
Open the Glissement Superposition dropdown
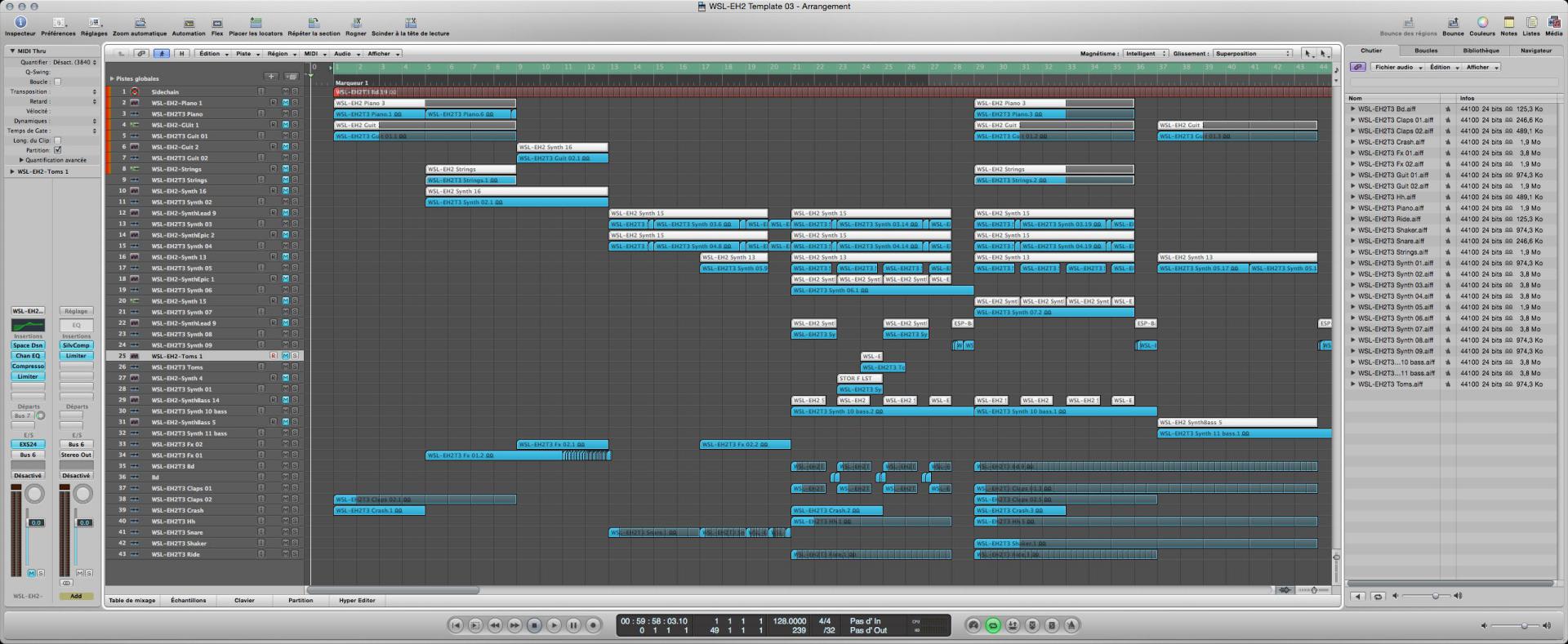1253,54
